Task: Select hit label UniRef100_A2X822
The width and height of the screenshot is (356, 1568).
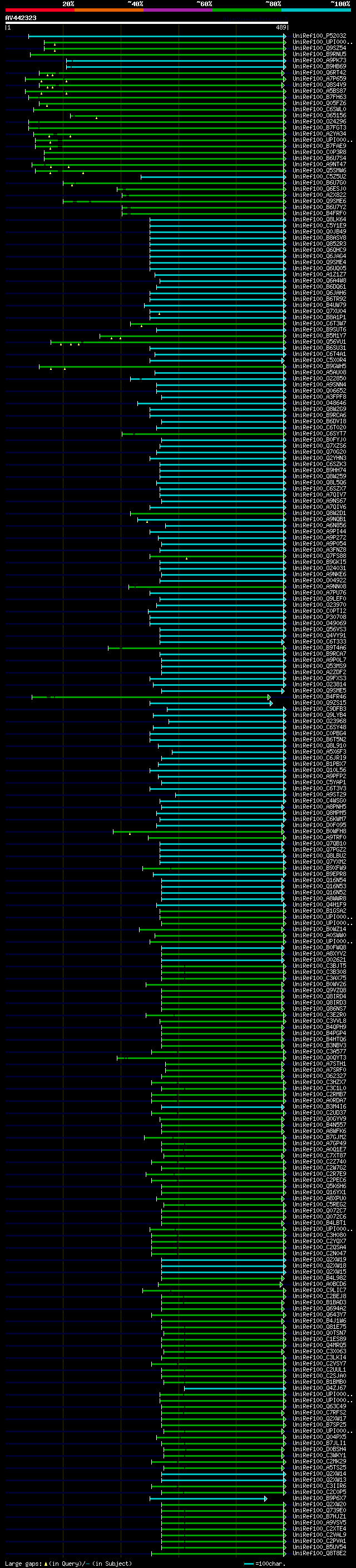Action: point(319,195)
